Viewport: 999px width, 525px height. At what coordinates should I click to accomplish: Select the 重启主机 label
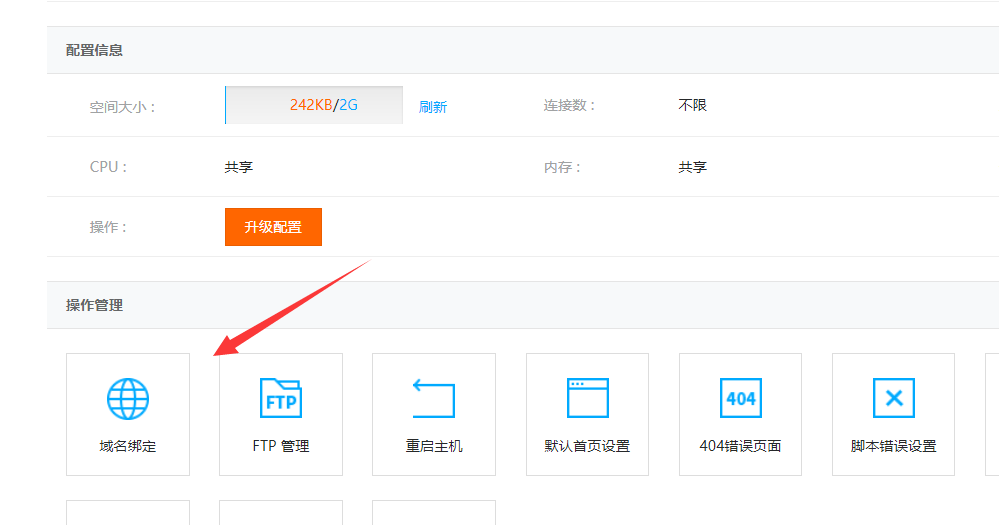[x=434, y=446]
